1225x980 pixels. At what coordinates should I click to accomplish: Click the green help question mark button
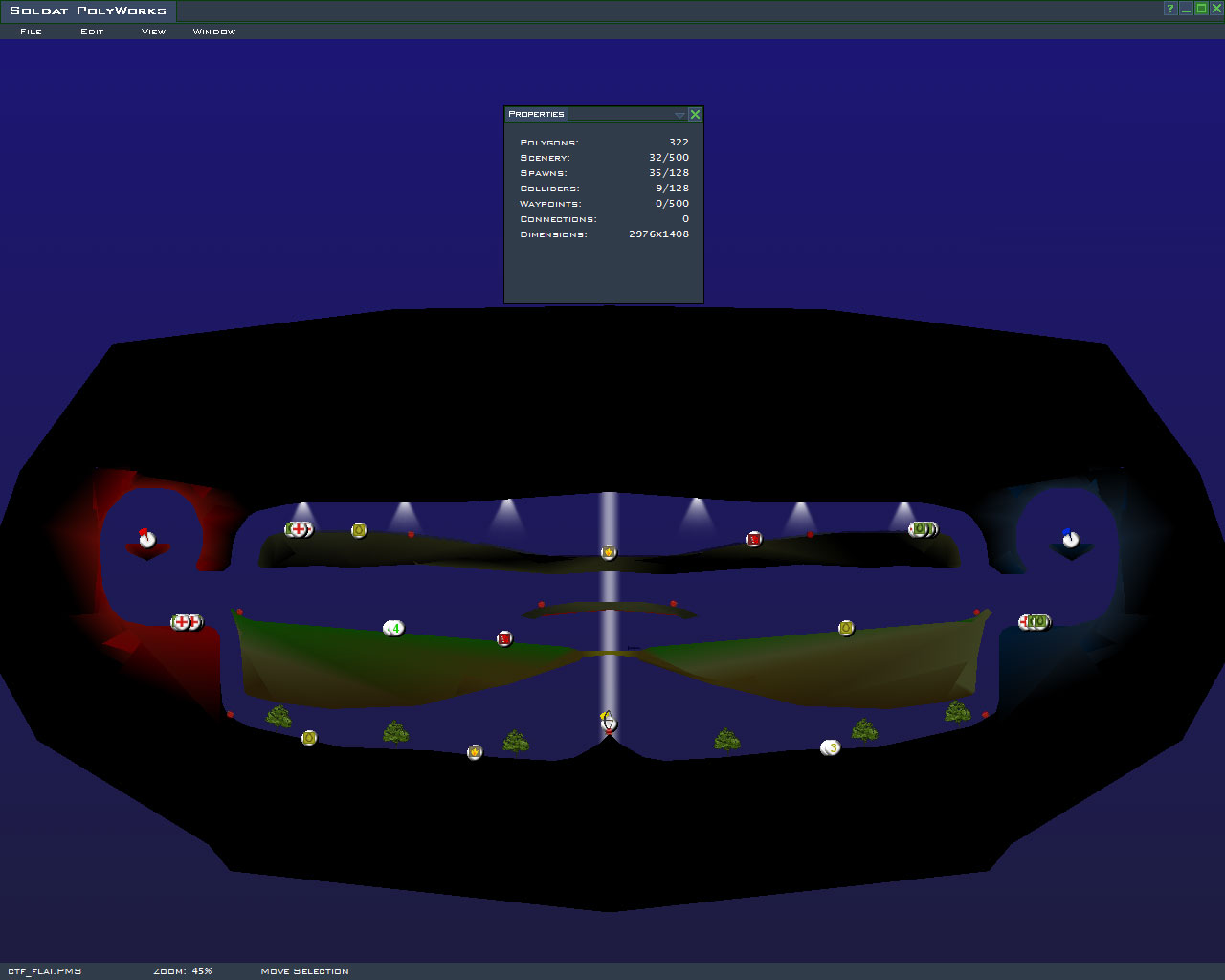click(1169, 9)
